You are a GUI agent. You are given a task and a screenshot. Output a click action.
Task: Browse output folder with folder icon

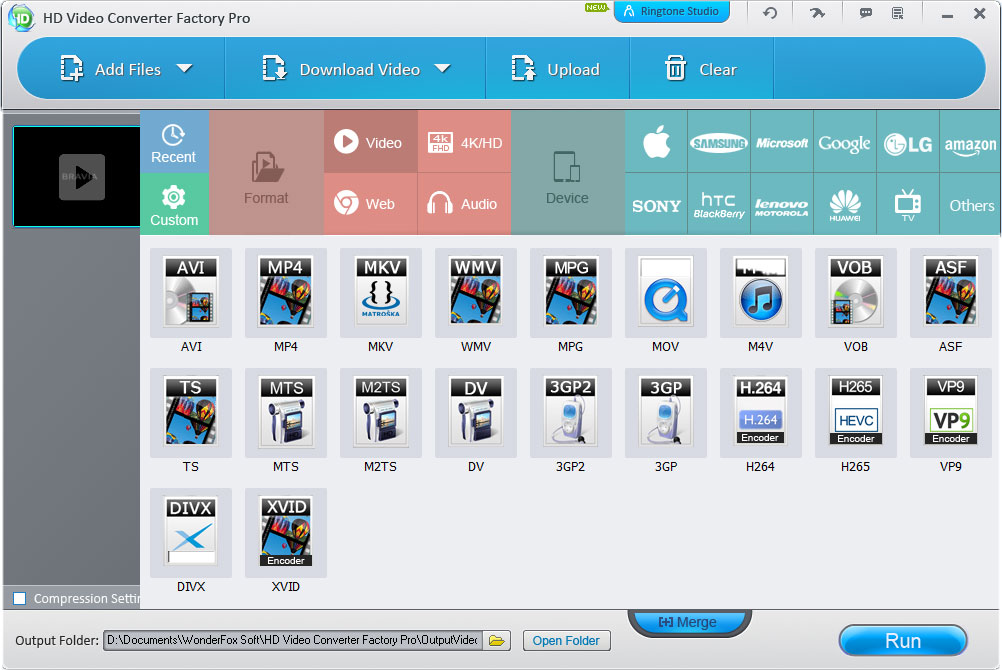(x=497, y=641)
